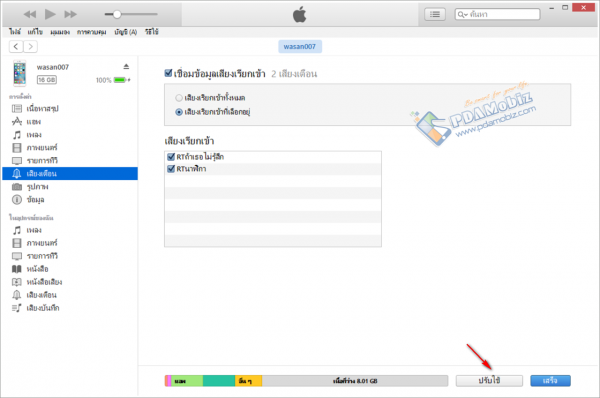Click the teal segment in storage bar
Image resolution: width=600 pixels, height=398 pixels.
[219, 381]
